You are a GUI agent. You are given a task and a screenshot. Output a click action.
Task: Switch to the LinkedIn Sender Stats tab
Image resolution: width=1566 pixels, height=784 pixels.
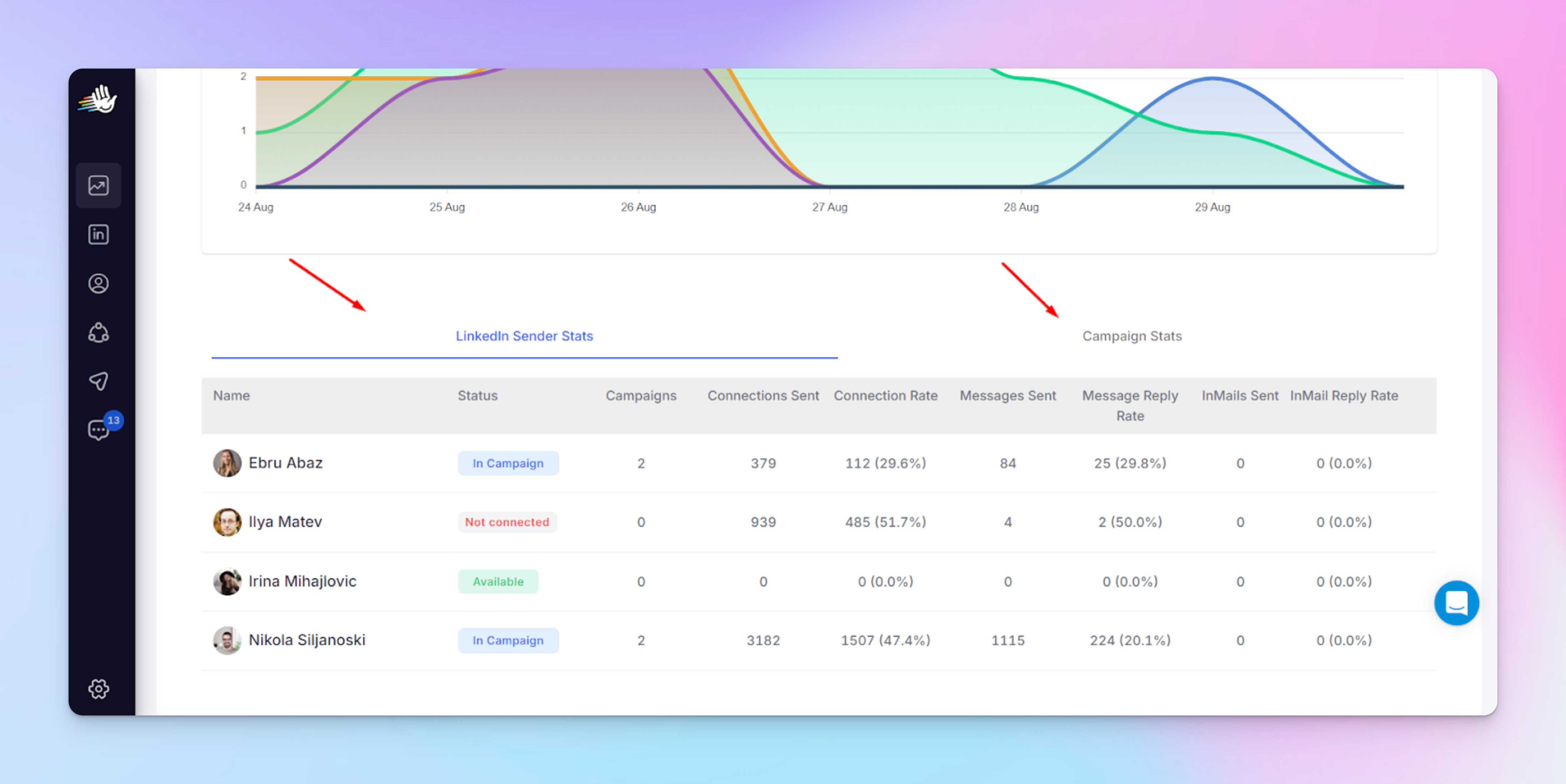[524, 336]
